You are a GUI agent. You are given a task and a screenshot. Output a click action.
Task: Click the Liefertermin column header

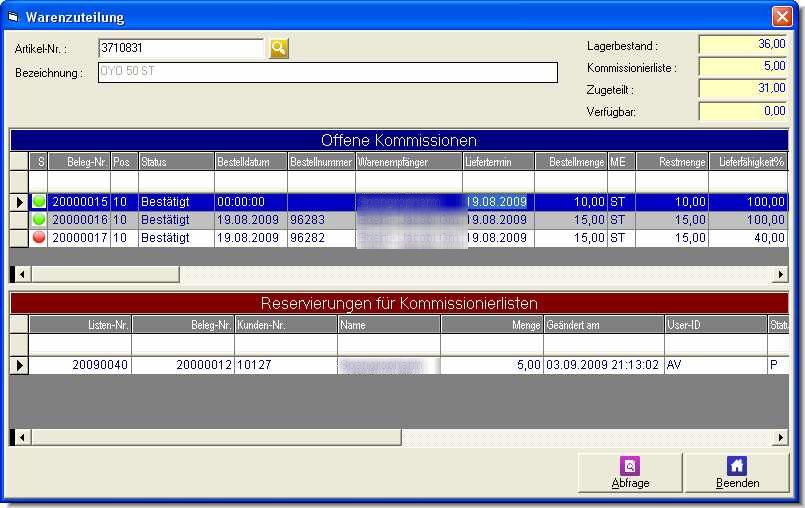click(499, 162)
